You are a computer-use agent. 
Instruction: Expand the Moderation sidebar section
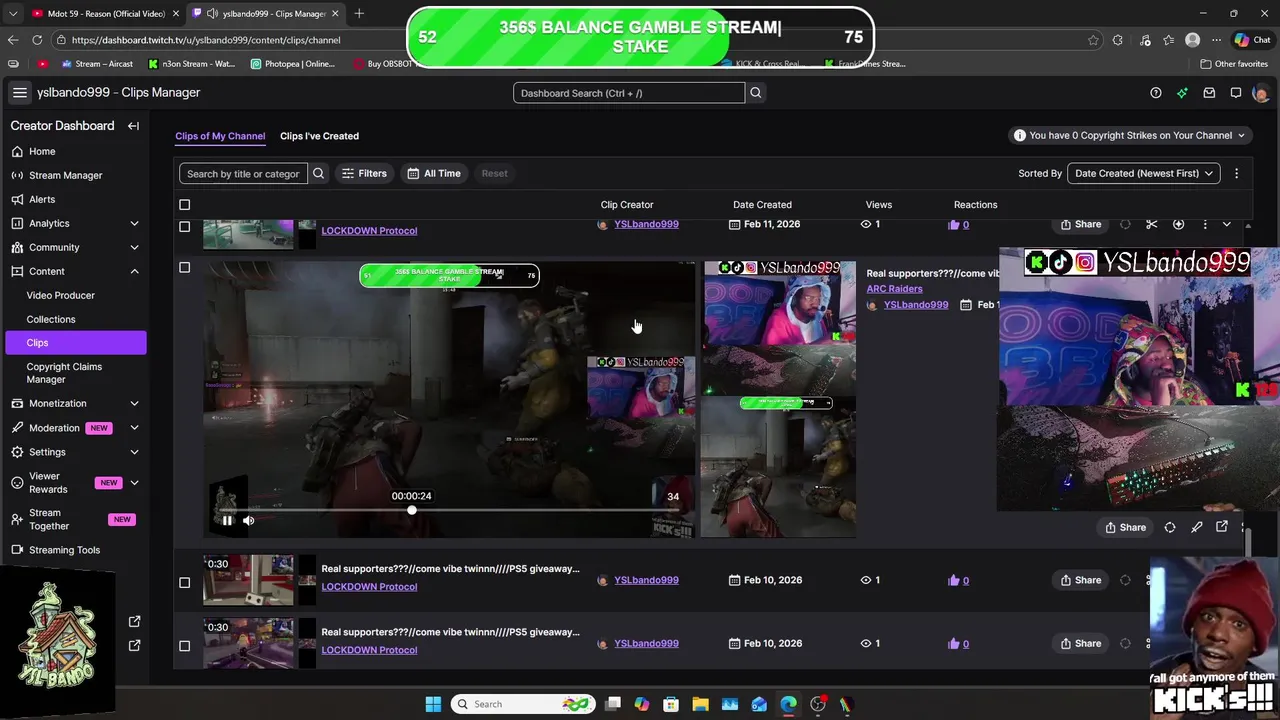pyautogui.click(x=134, y=428)
